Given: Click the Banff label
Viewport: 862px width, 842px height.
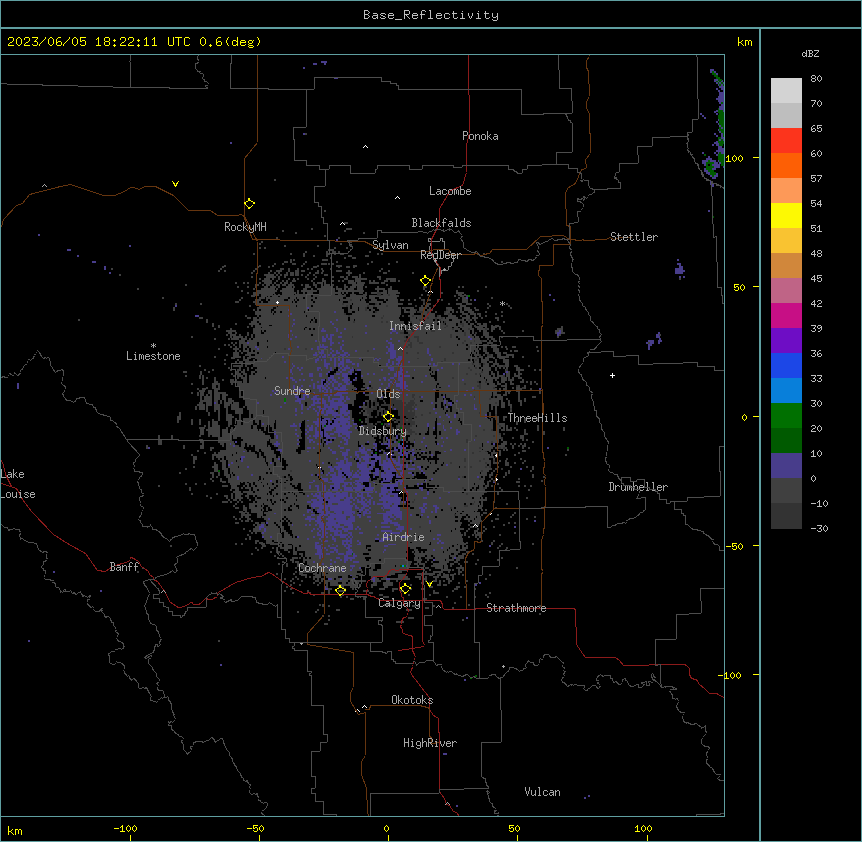Looking at the screenshot, I should tap(124, 567).
